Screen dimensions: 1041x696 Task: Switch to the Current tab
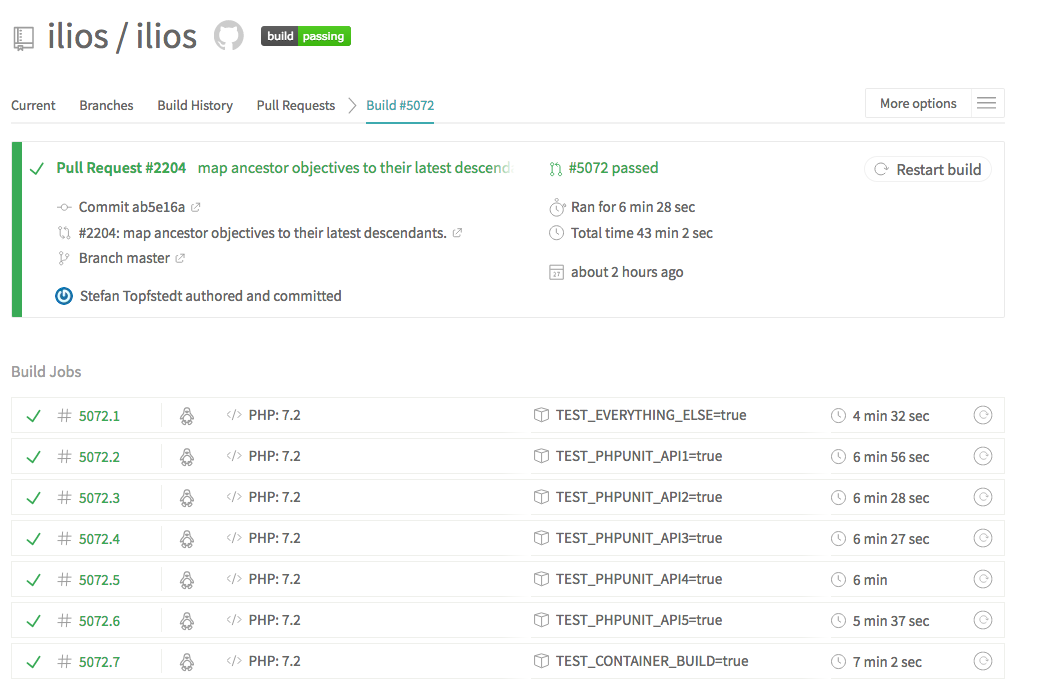[33, 106]
